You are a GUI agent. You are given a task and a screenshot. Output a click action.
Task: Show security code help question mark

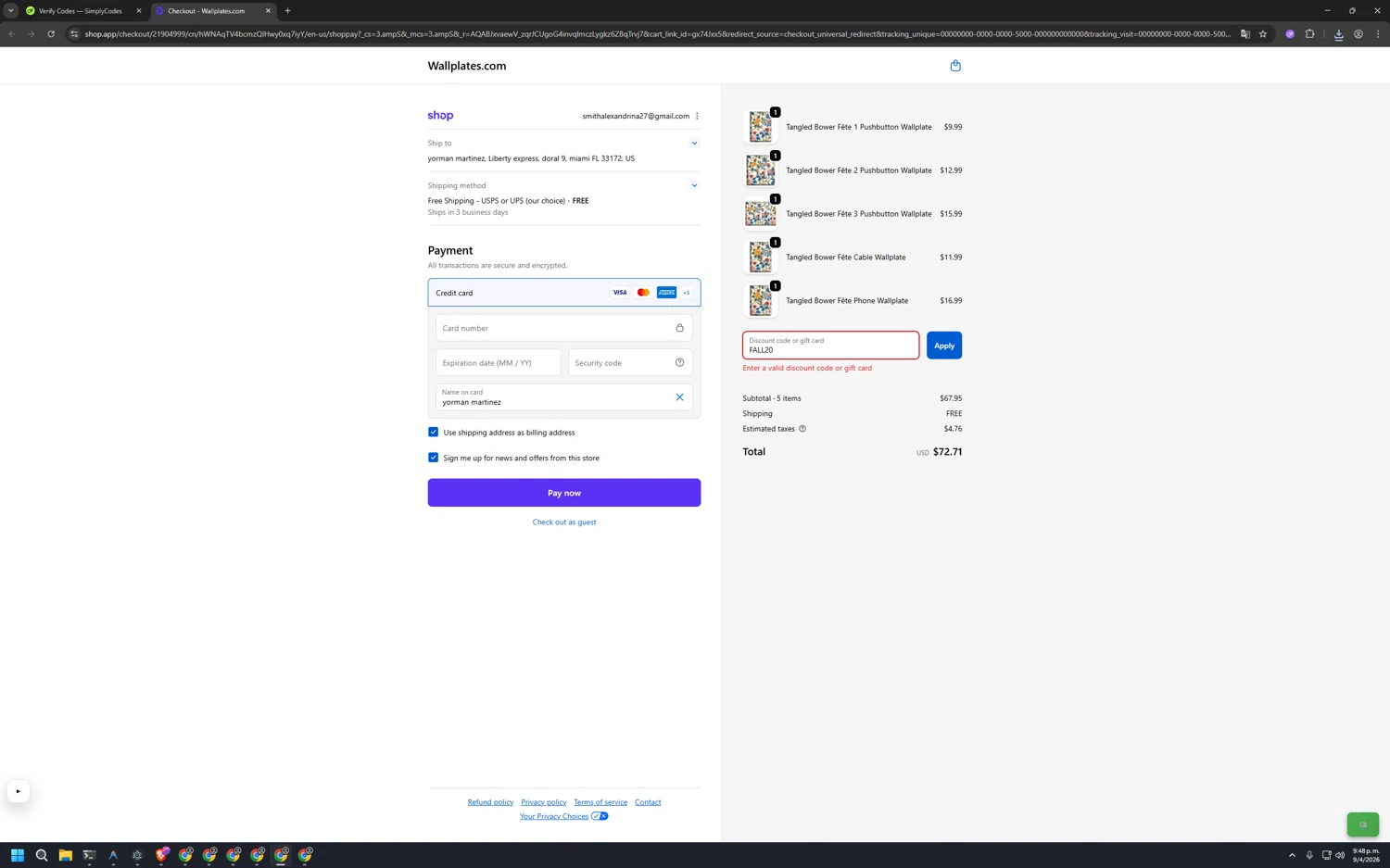click(679, 362)
